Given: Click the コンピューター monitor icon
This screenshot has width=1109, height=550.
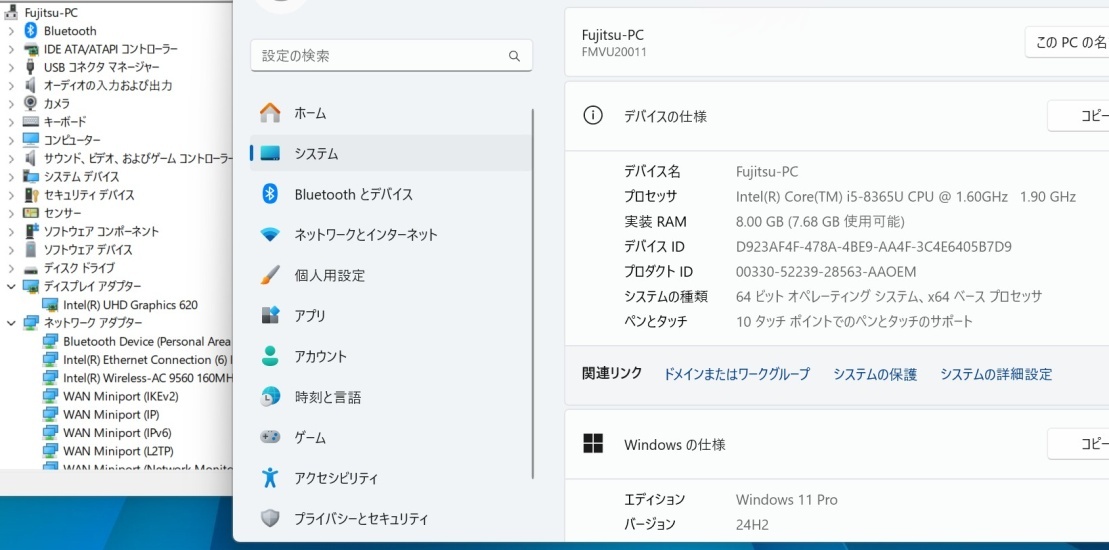Looking at the screenshot, I should click(x=30, y=140).
